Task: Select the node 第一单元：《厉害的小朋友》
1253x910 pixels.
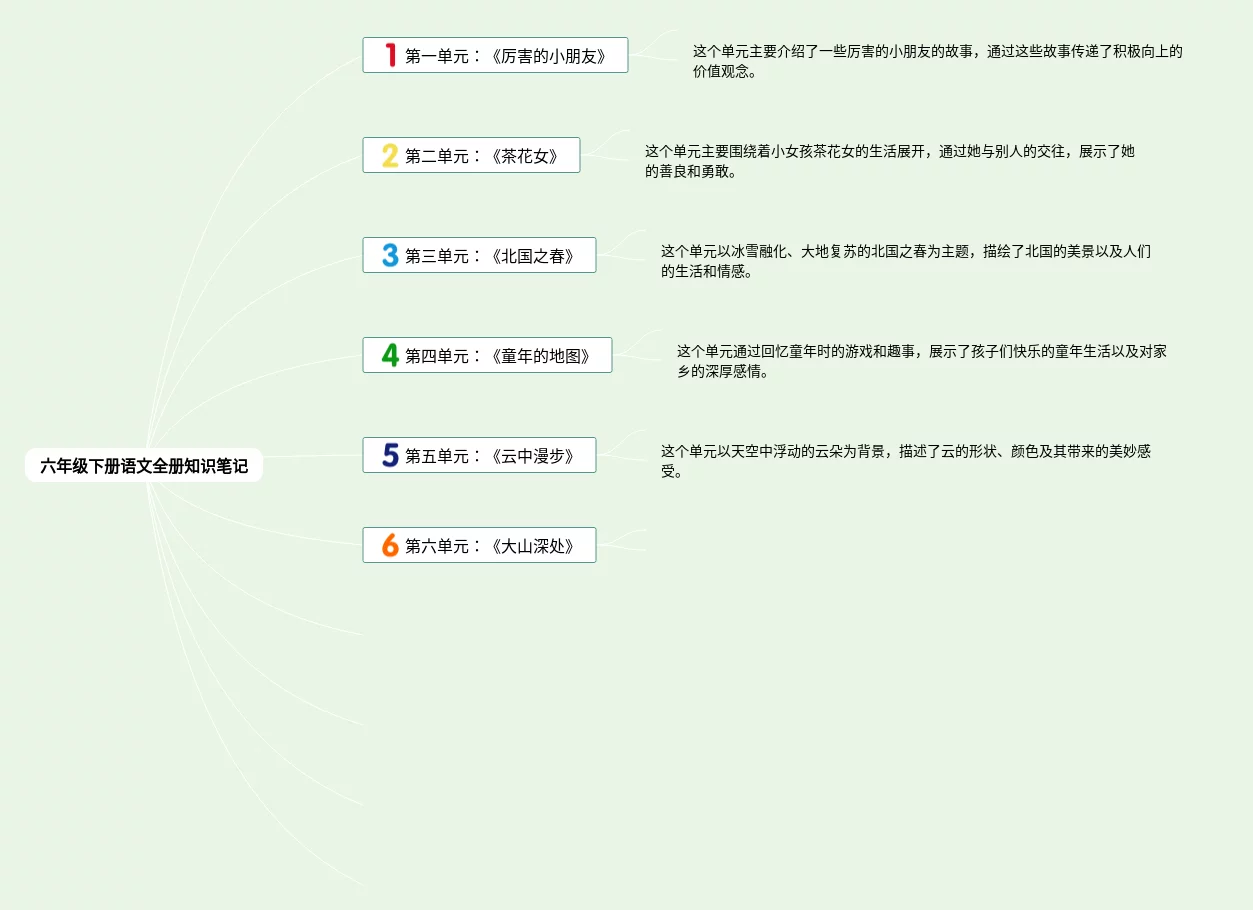Action: click(495, 55)
